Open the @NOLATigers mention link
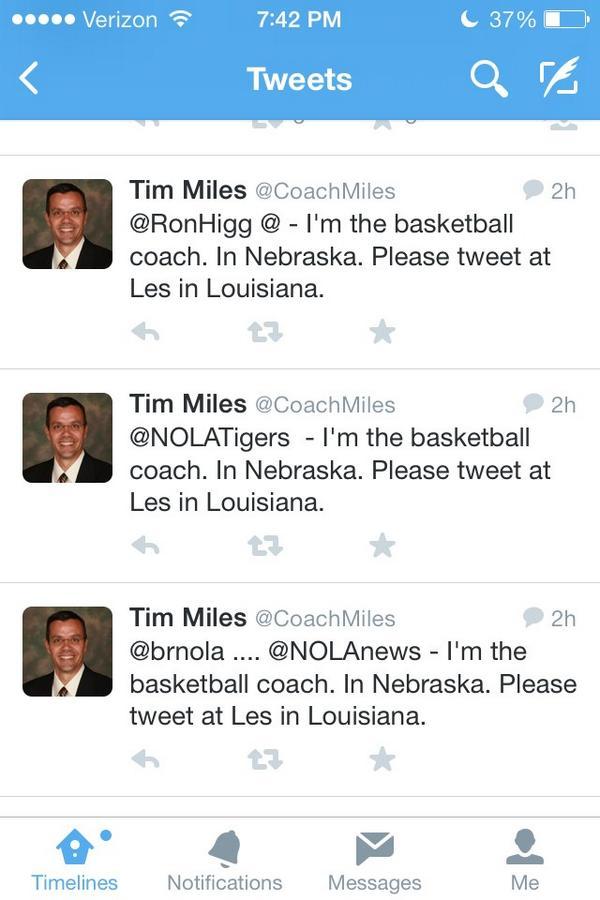The width and height of the screenshot is (600, 900). pyautogui.click(x=210, y=438)
